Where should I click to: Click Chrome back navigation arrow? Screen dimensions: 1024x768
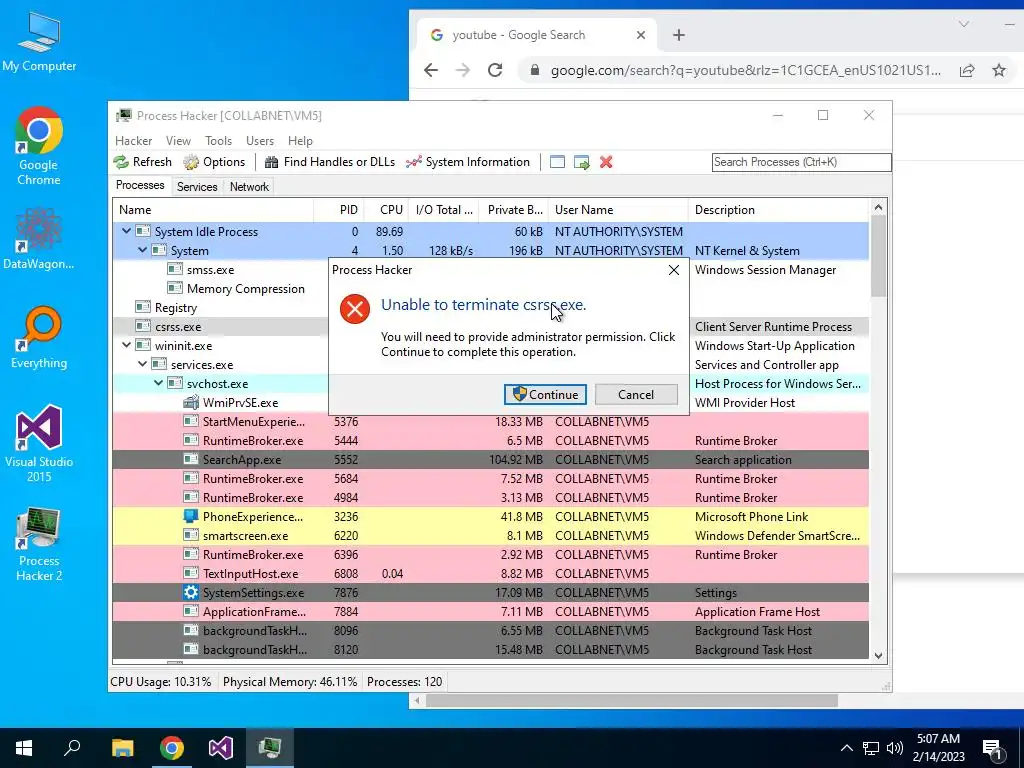click(x=430, y=70)
